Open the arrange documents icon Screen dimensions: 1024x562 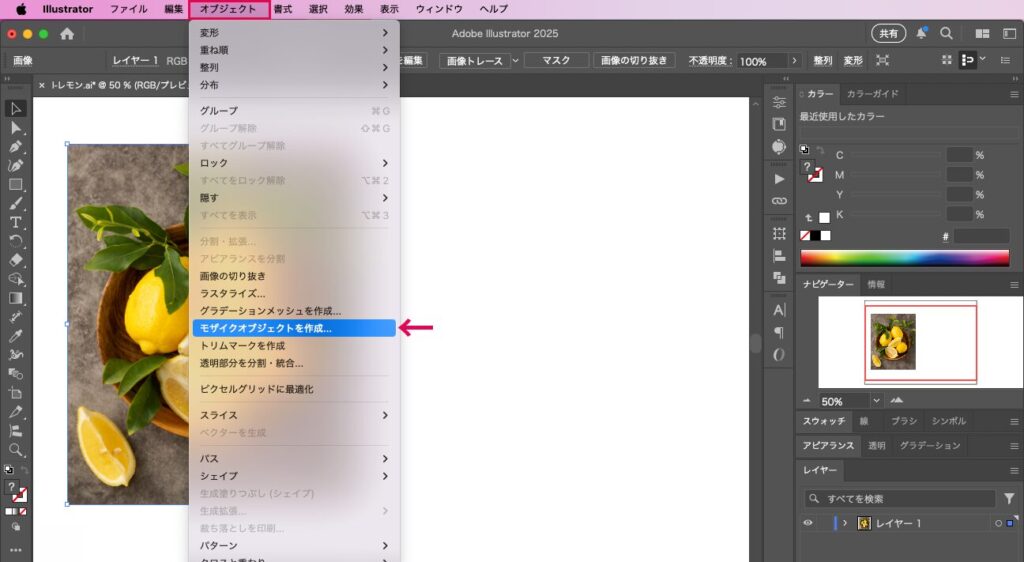coord(982,33)
